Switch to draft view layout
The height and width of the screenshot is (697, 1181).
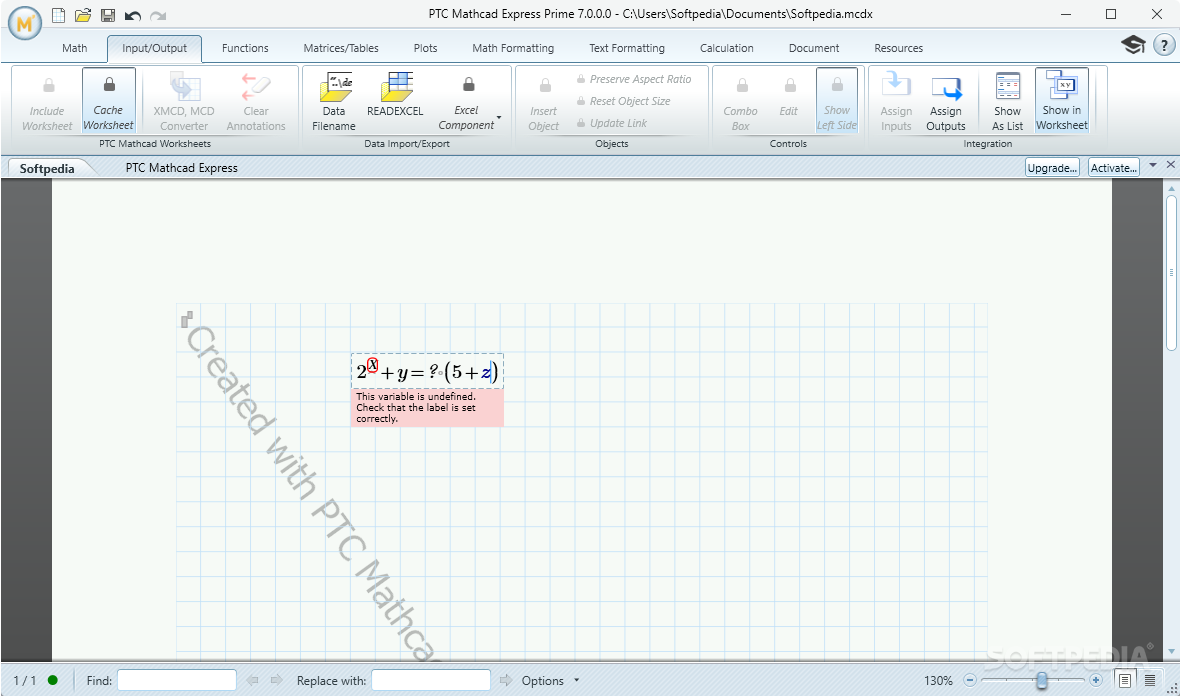(1150, 680)
